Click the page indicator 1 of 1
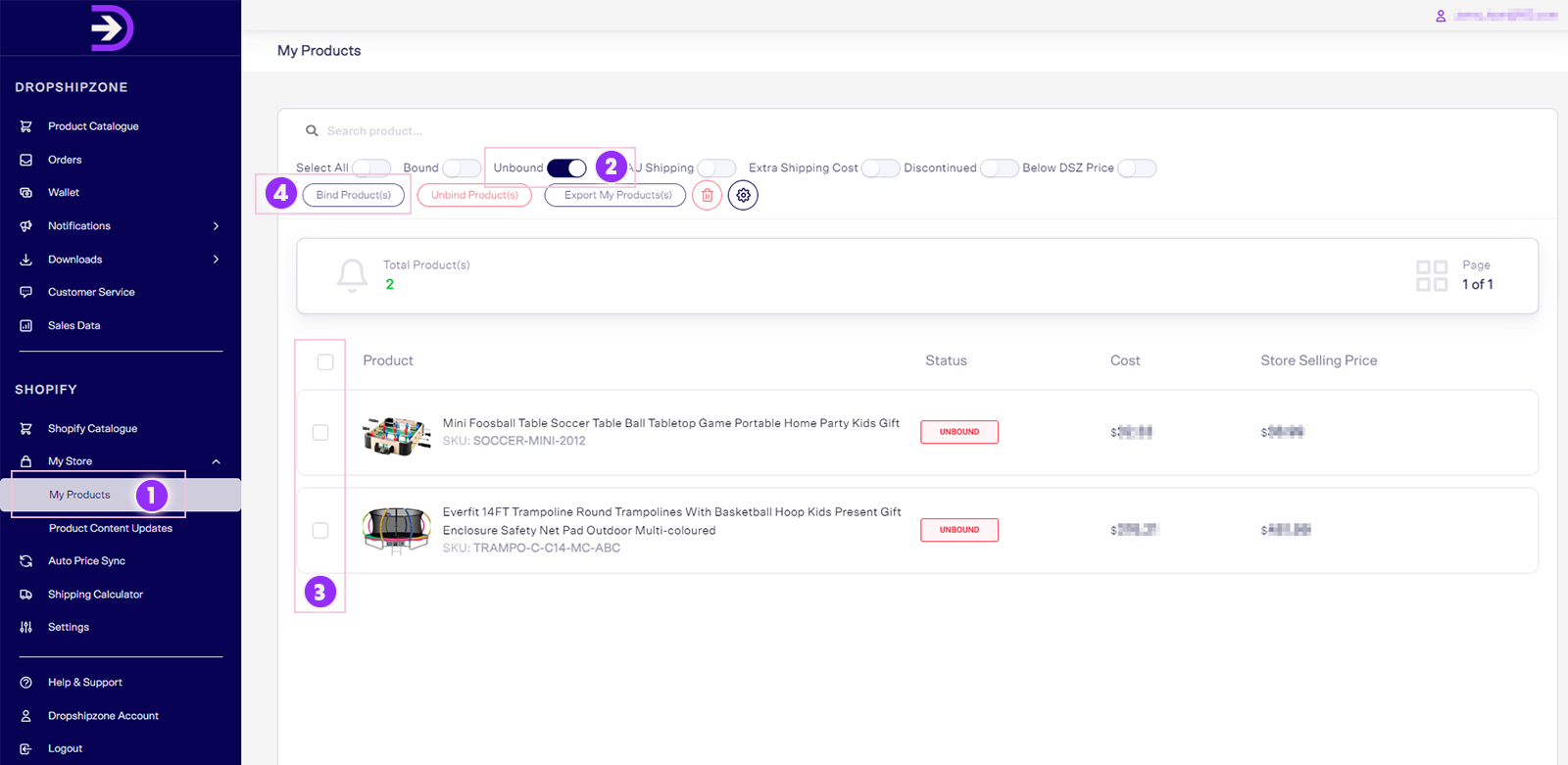Image resolution: width=1568 pixels, height=765 pixels. point(1478,284)
